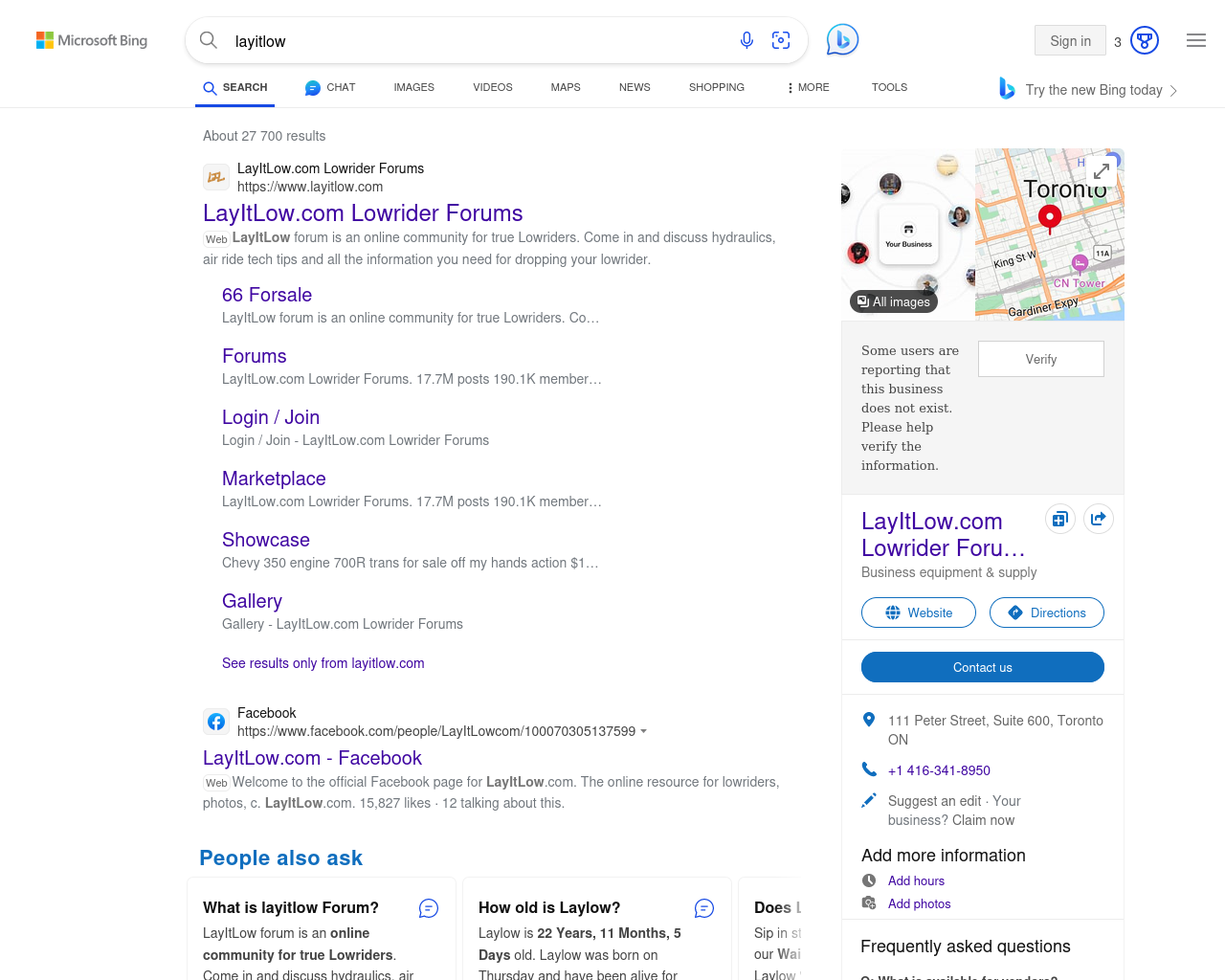The image size is (1225, 980).
Task: Open the hamburger settings menu
Action: (x=1195, y=40)
